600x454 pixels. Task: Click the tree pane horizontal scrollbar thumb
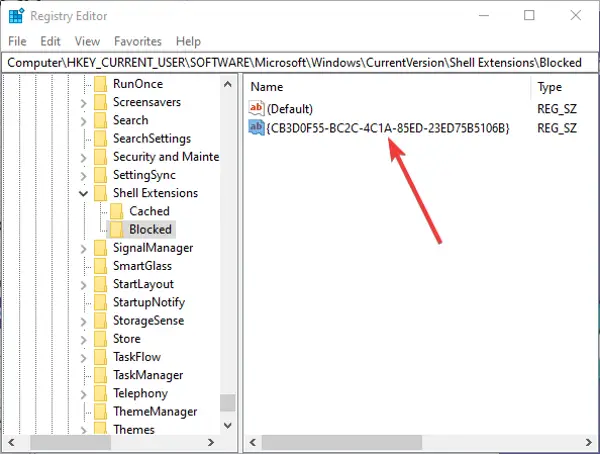pyautogui.click(x=71, y=443)
